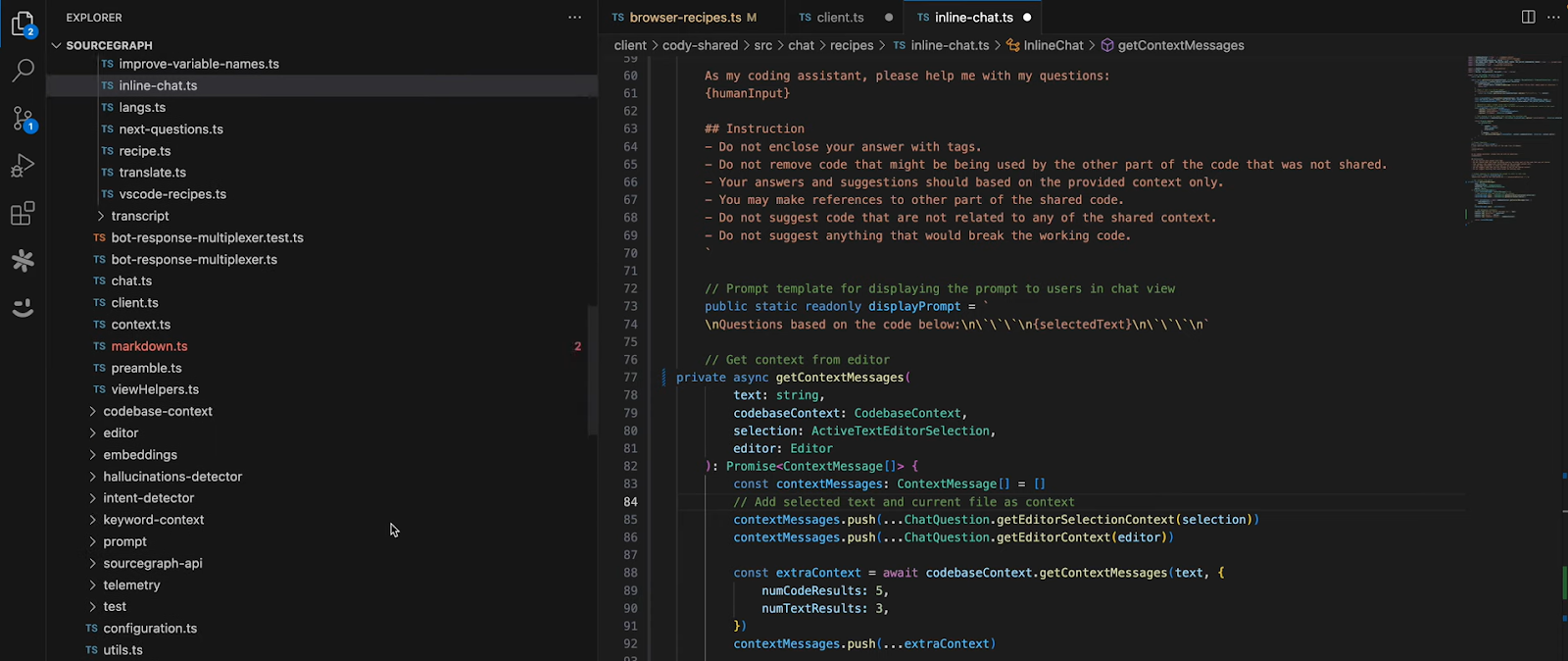Click explorer panel vertical scrollbar
Image resolution: width=1568 pixels, height=661 pixels.
(x=592, y=371)
